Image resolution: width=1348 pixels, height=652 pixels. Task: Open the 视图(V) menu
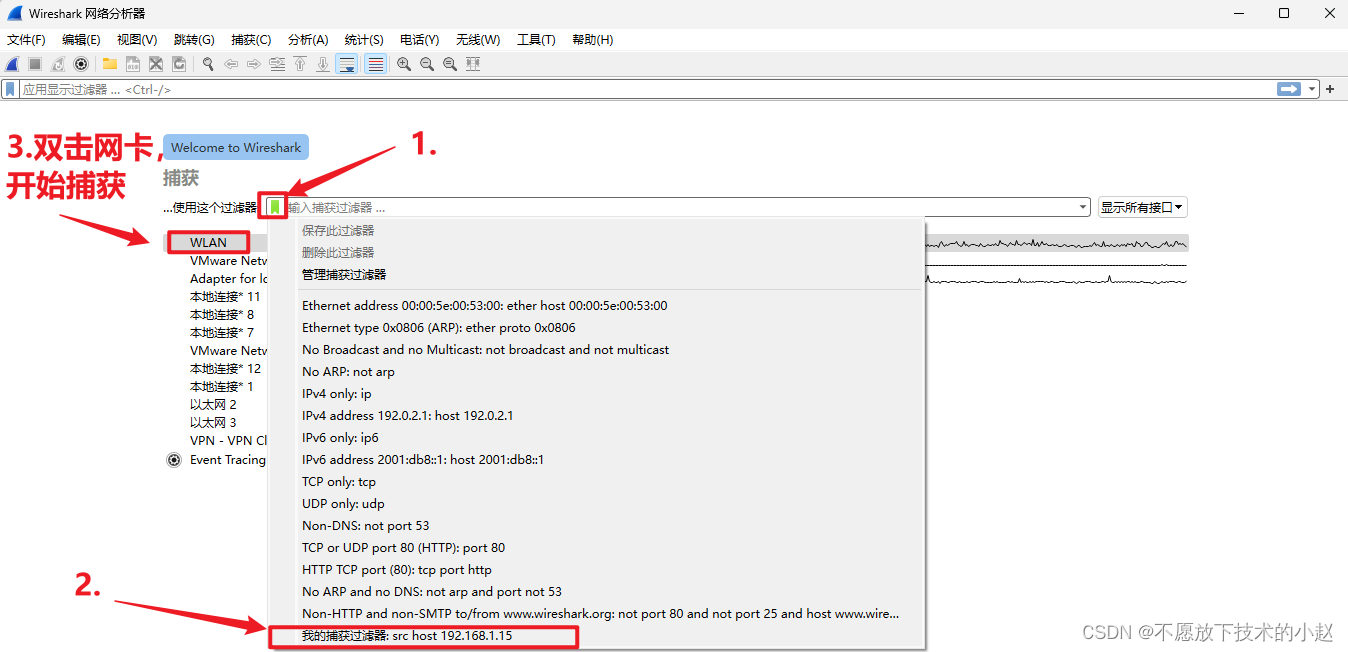137,40
